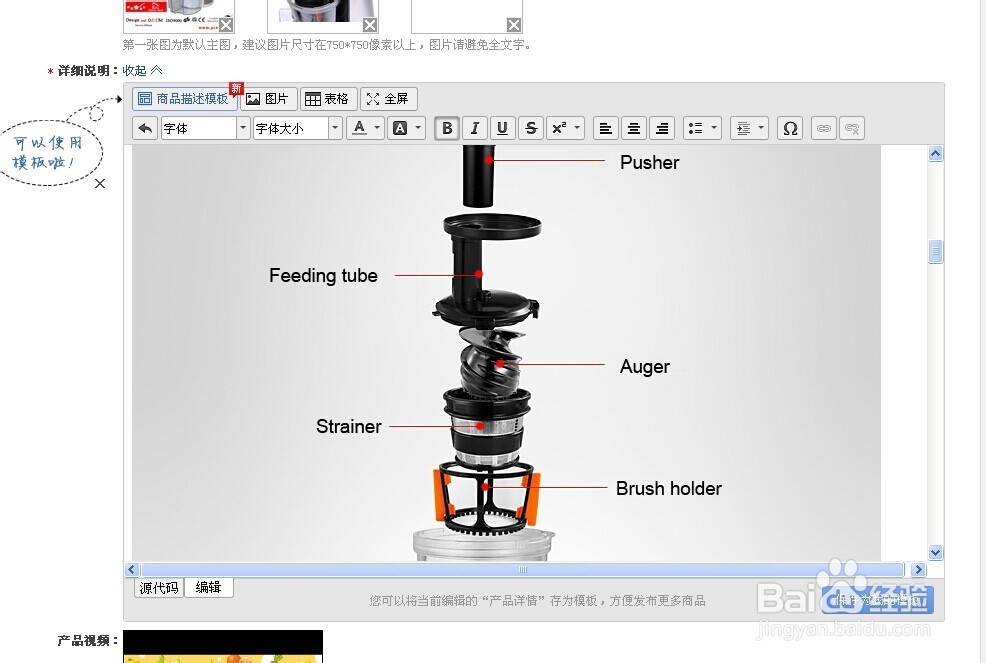The image size is (986, 663).
Task: Toggle bold formatting
Action: 447,128
